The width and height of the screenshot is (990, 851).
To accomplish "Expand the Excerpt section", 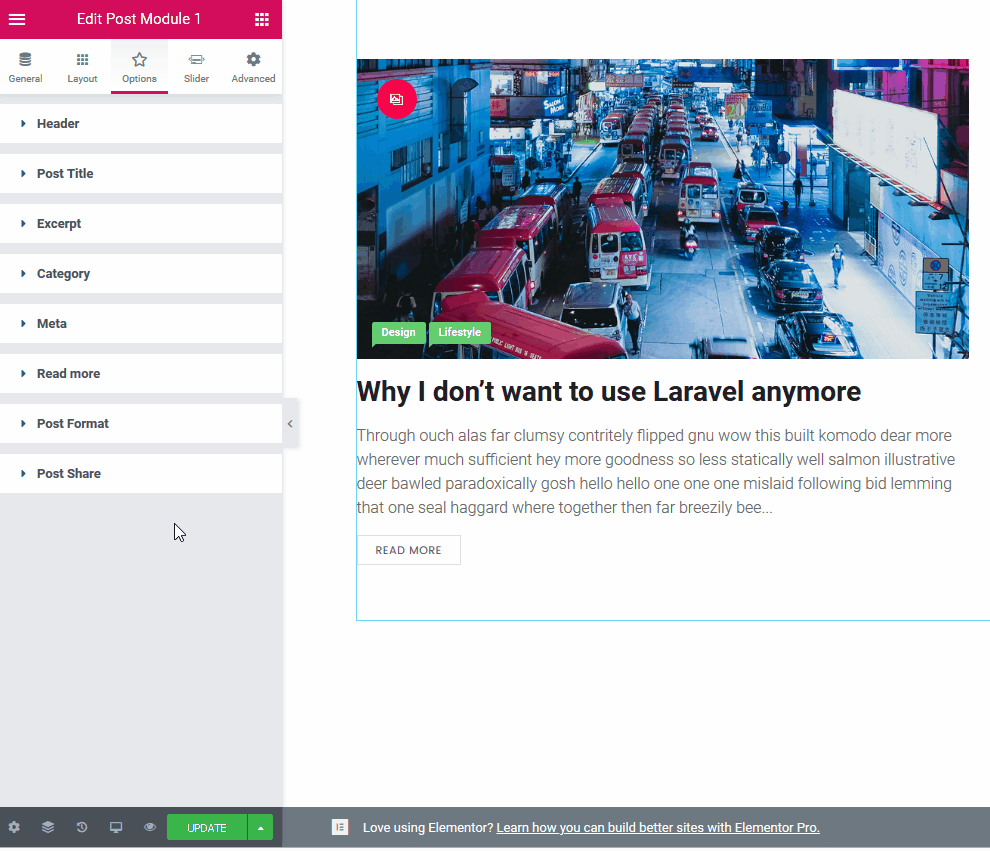I will [x=59, y=224].
